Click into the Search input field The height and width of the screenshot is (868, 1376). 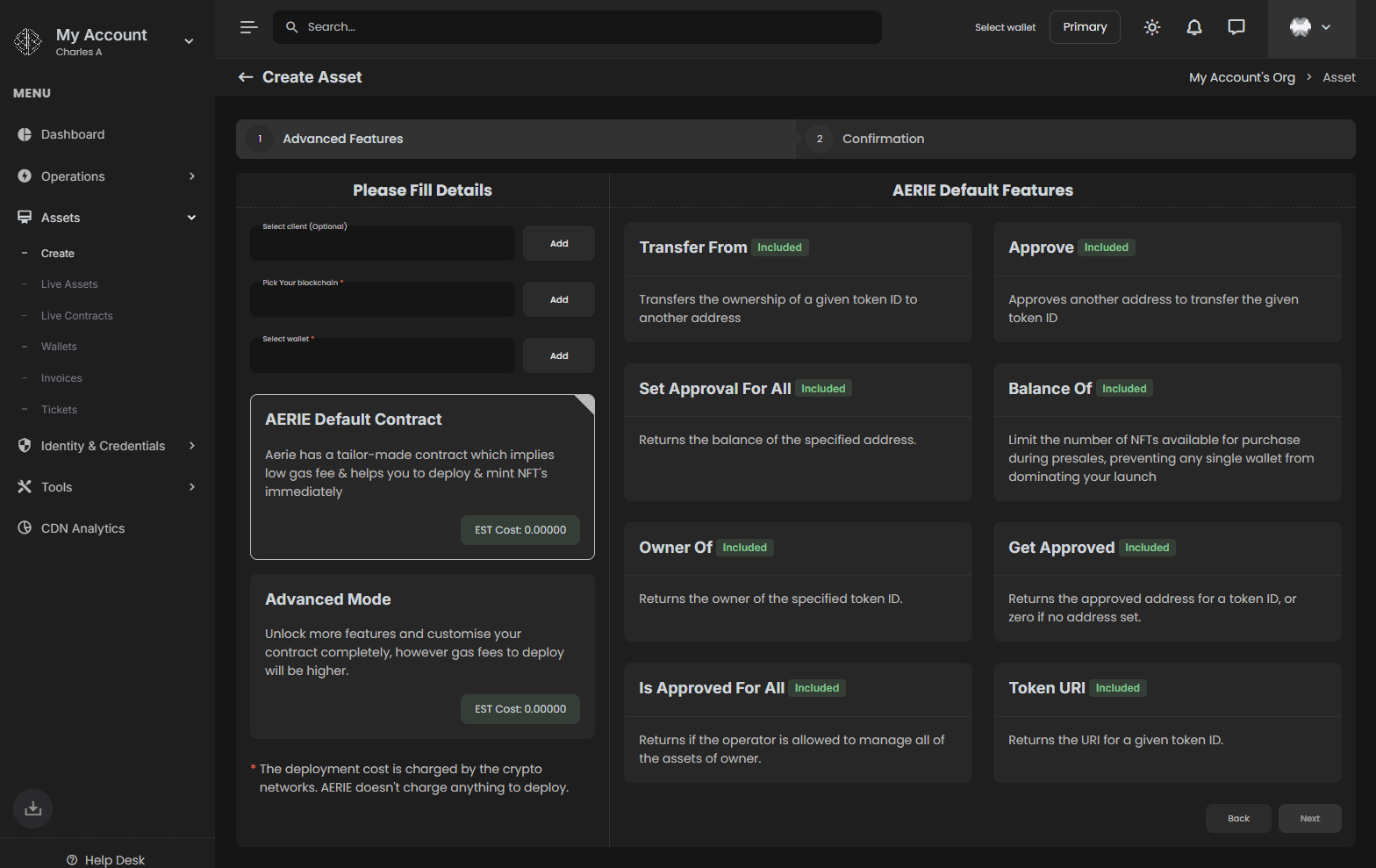click(x=577, y=27)
